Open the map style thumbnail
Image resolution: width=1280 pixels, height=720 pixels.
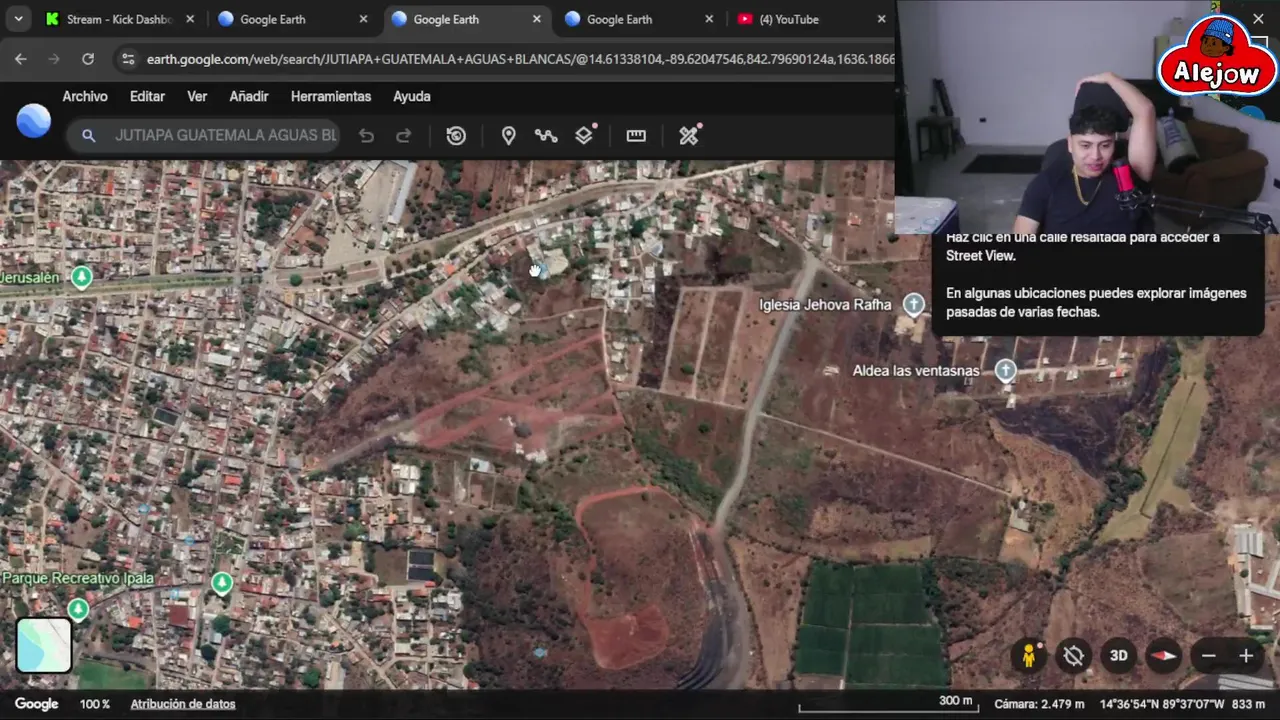[44, 645]
